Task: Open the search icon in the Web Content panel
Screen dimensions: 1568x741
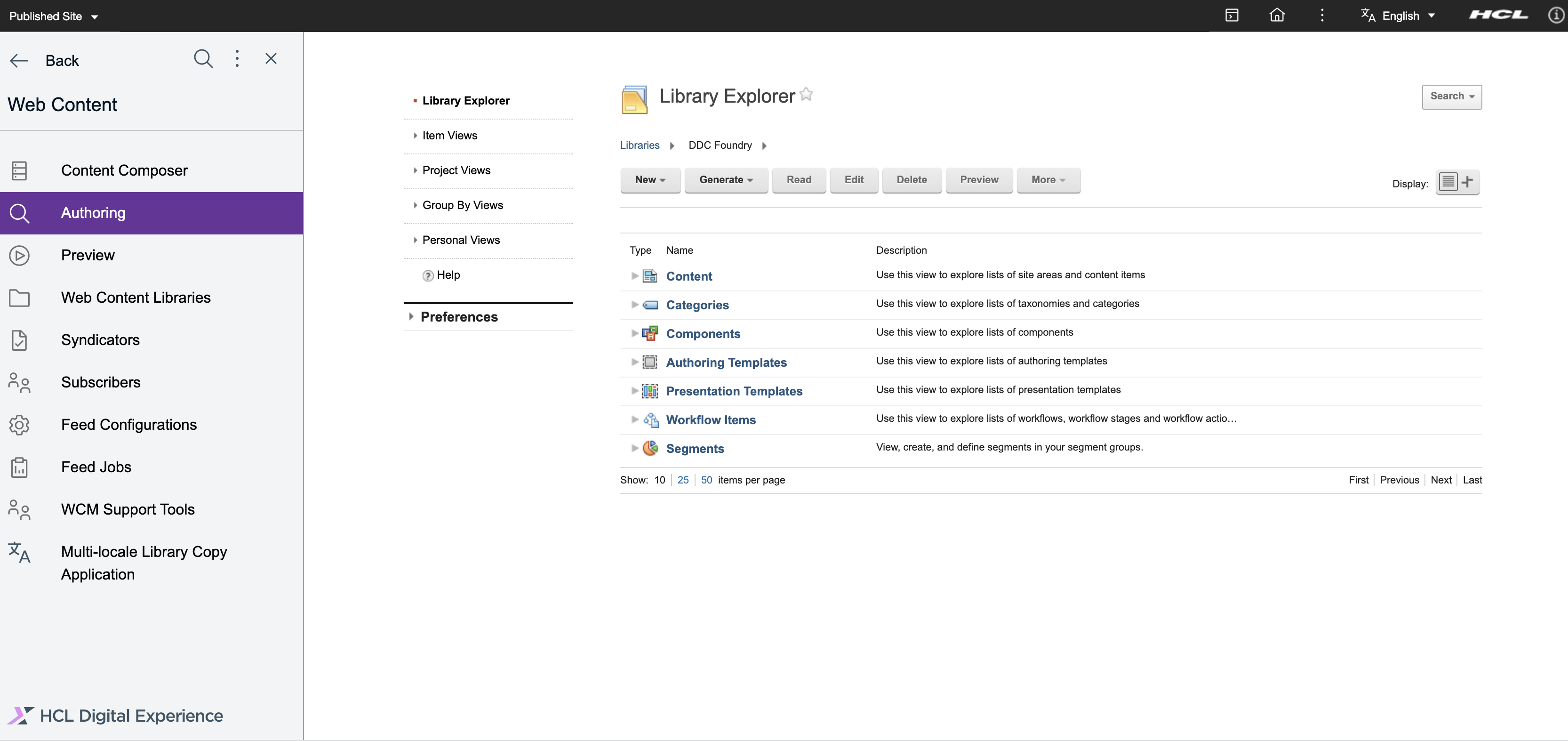Action: [x=203, y=59]
